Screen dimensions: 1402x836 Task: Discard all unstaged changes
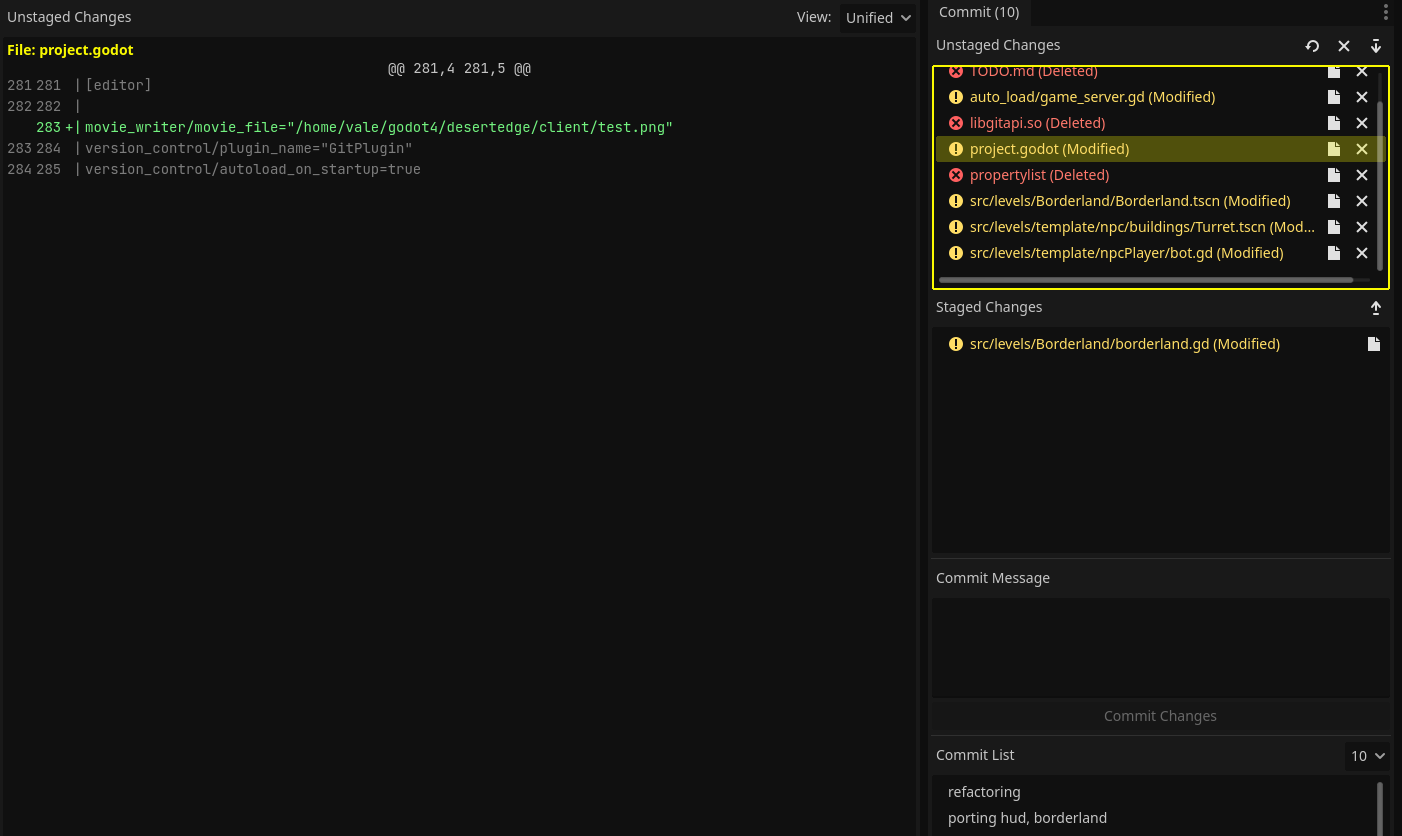[x=1344, y=46]
